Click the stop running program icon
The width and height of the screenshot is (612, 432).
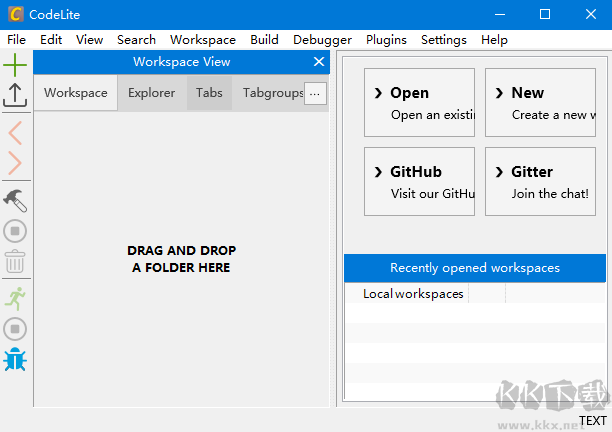pyautogui.click(x=15, y=329)
